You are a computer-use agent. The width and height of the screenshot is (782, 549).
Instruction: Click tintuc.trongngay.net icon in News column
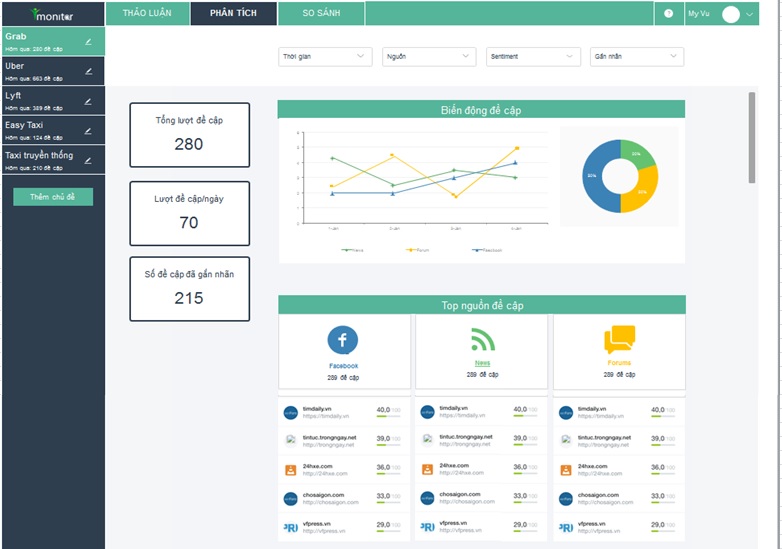pos(427,439)
